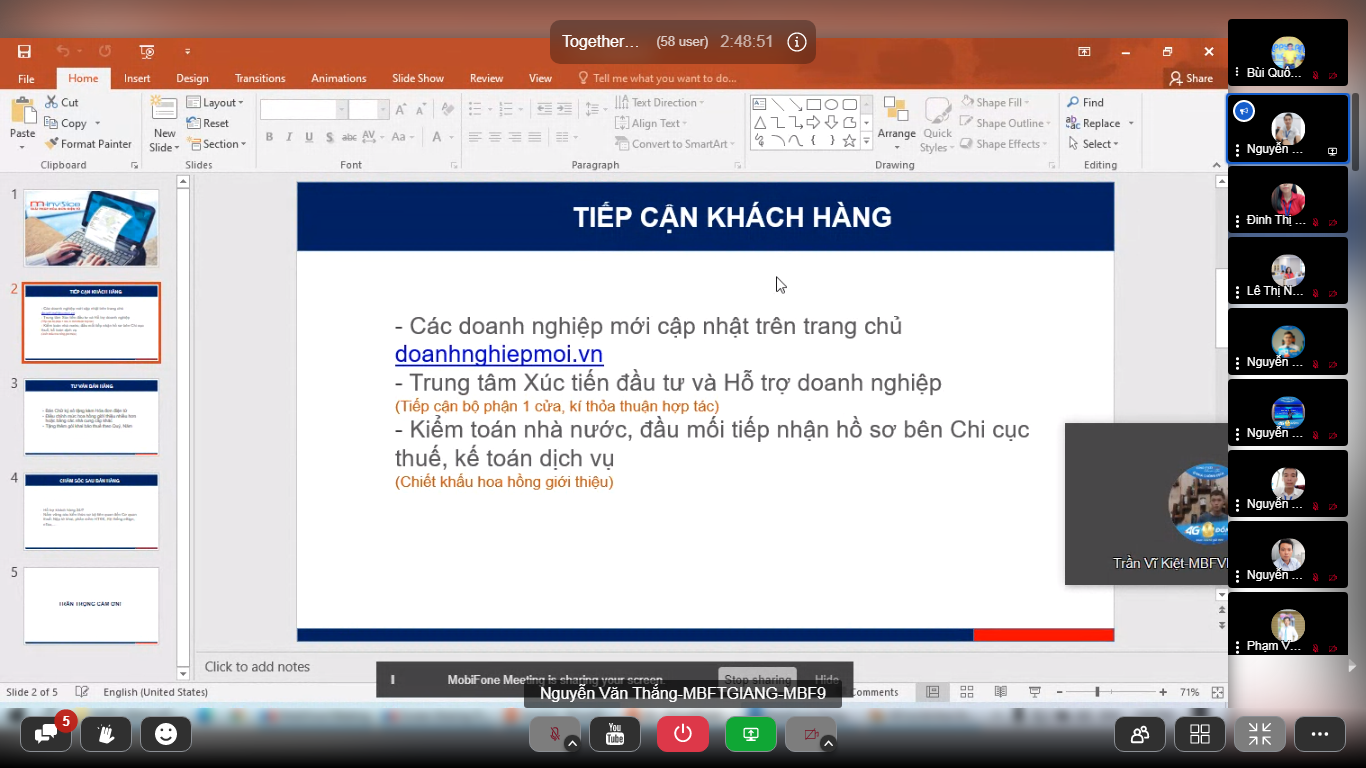Switch to the Insert ribbon tab

pos(137,78)
